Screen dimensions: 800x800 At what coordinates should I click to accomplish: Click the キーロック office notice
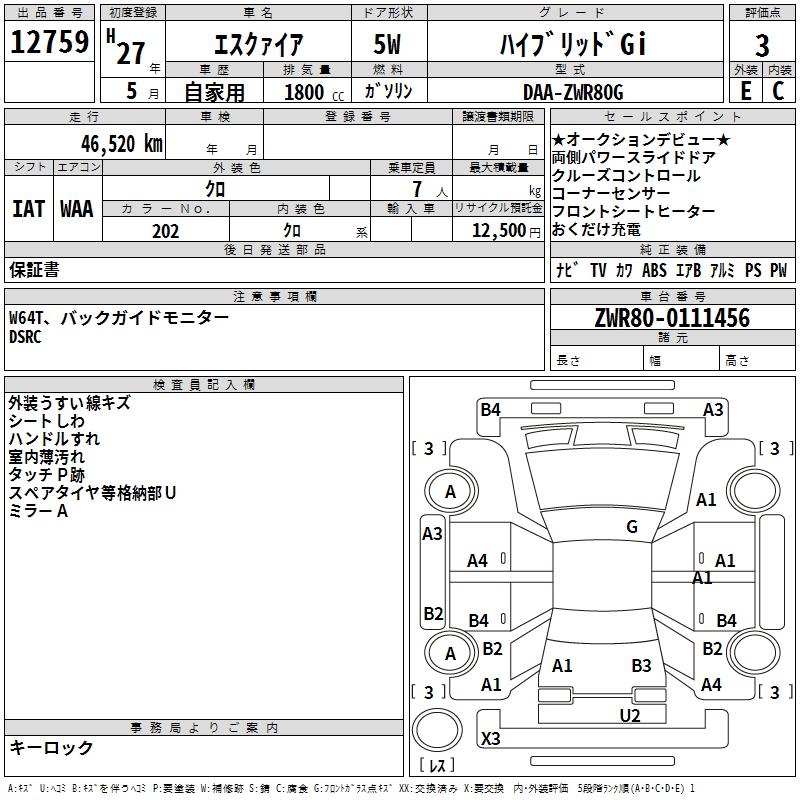(x=51, y=747)
